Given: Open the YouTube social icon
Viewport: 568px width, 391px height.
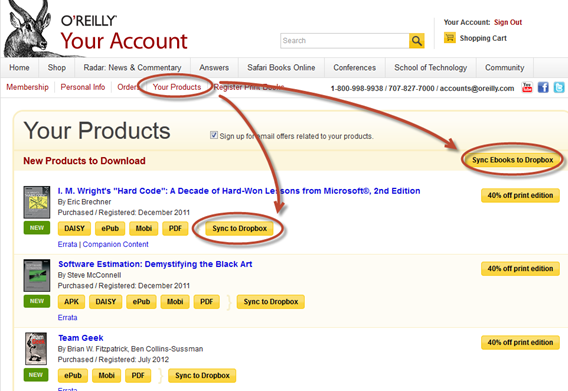Looking at the screenshot, I should pos(527,87).
